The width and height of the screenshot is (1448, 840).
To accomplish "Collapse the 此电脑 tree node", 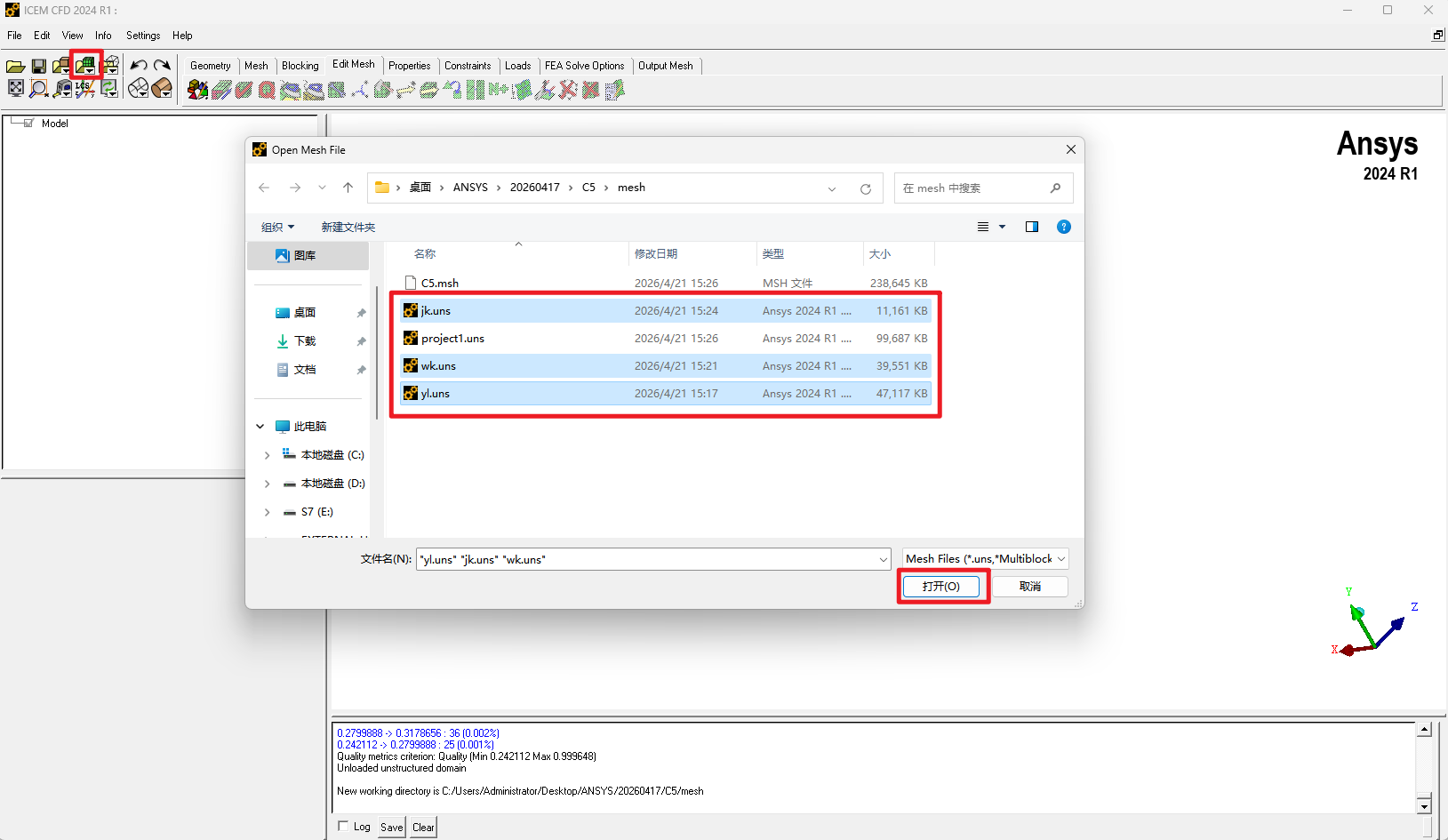I will 260,427.
